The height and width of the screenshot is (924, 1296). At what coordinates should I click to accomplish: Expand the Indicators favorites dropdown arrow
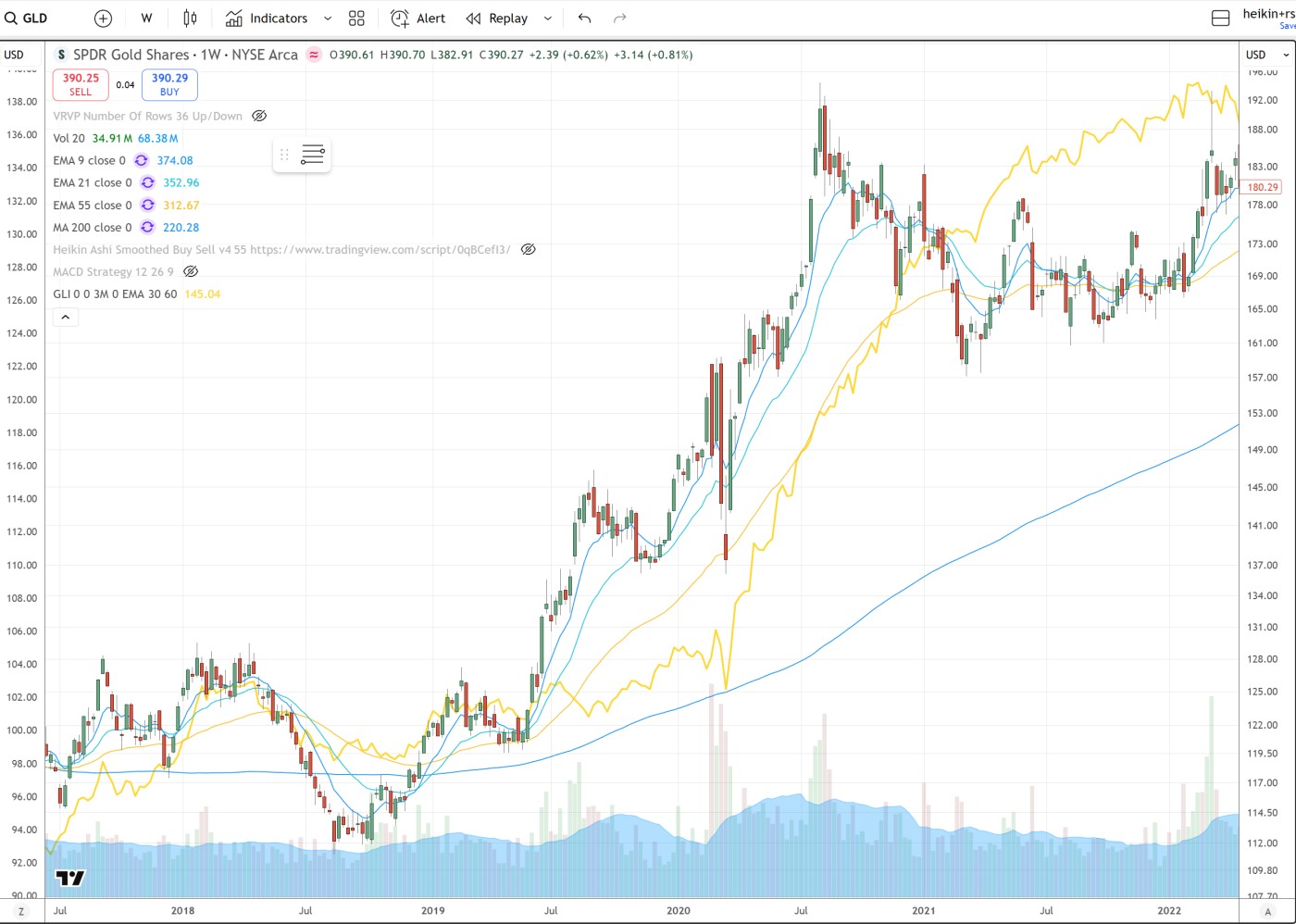[328, 19]
